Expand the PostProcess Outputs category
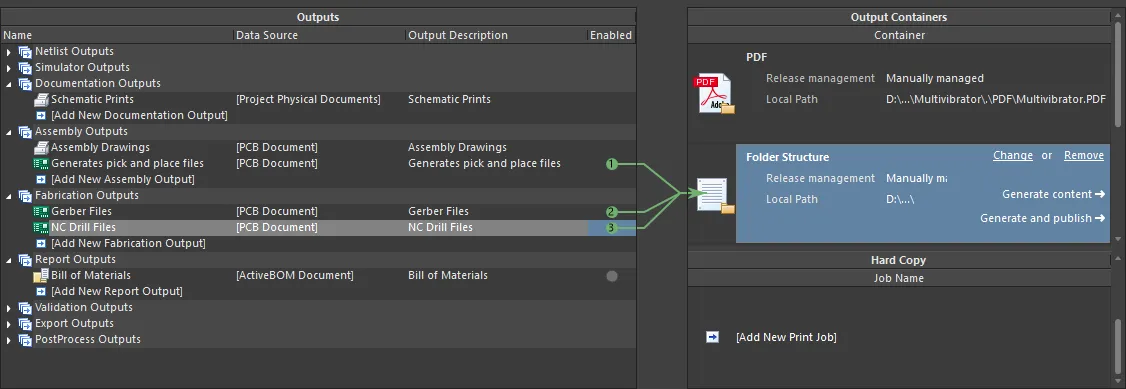 pyautogui.click(x=9, y=339)
